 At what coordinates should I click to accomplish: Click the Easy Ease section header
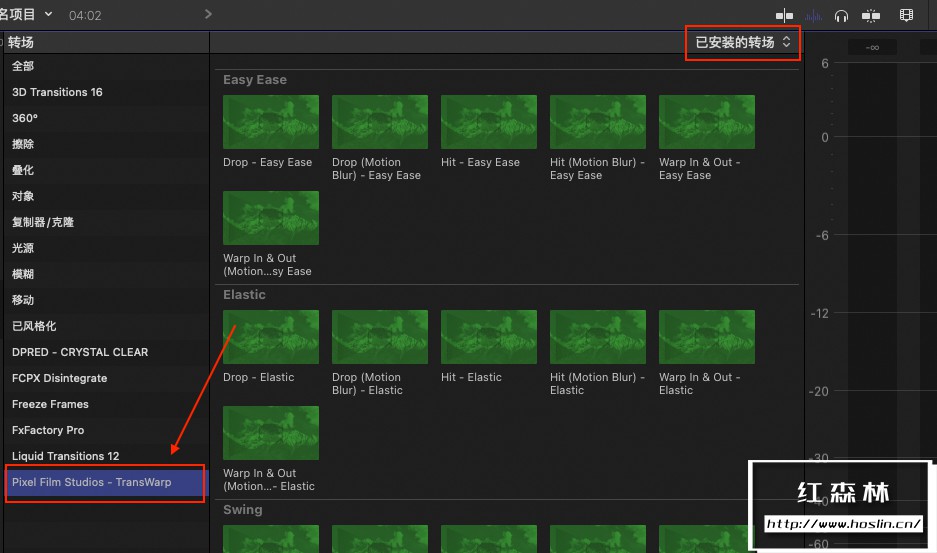point(255,80)
